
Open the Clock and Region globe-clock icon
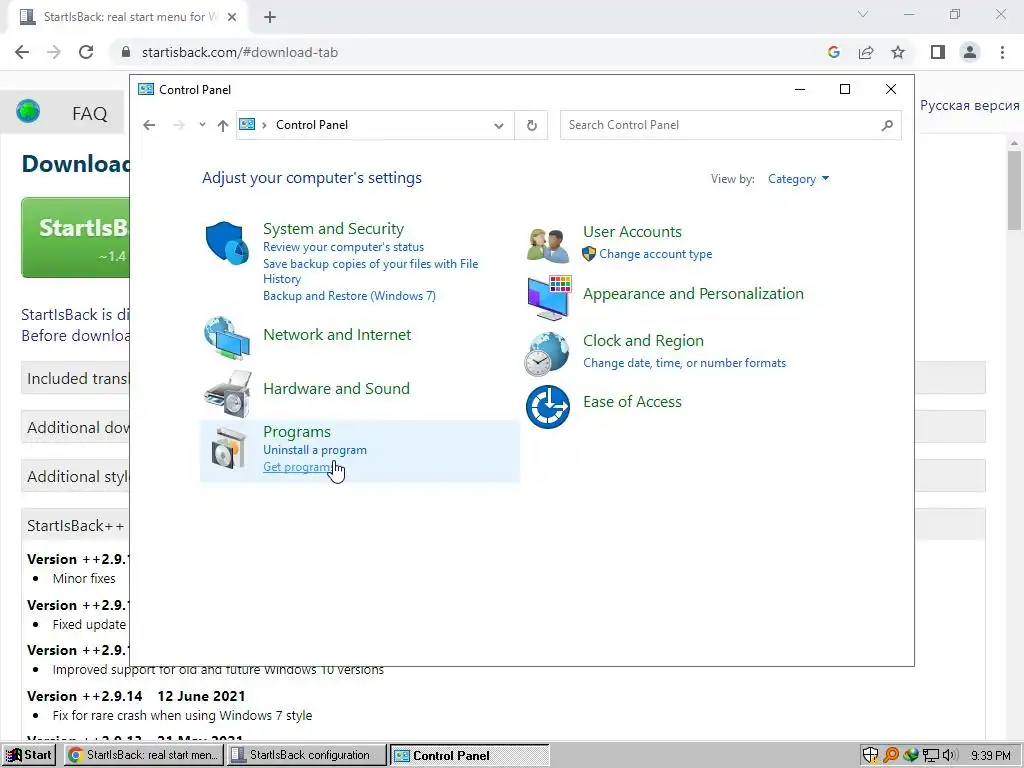[x=547, y=354]
